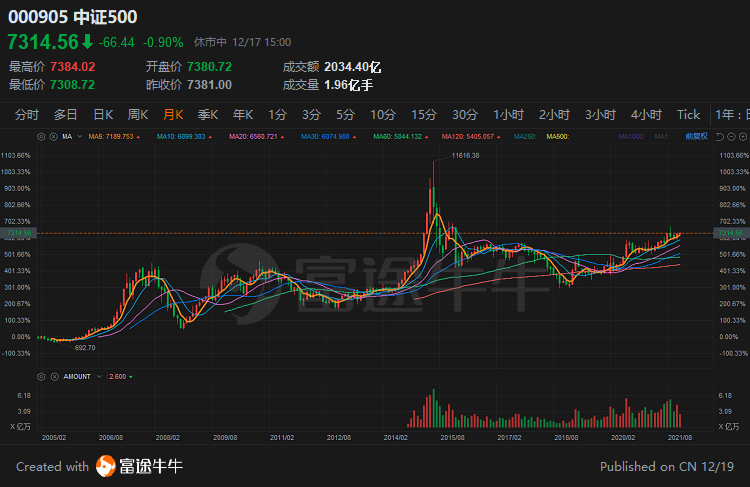The width and height of the screenshot is (750, 487).
Task: Click the chart reset undo arrow icon
Action: [719, 137]
